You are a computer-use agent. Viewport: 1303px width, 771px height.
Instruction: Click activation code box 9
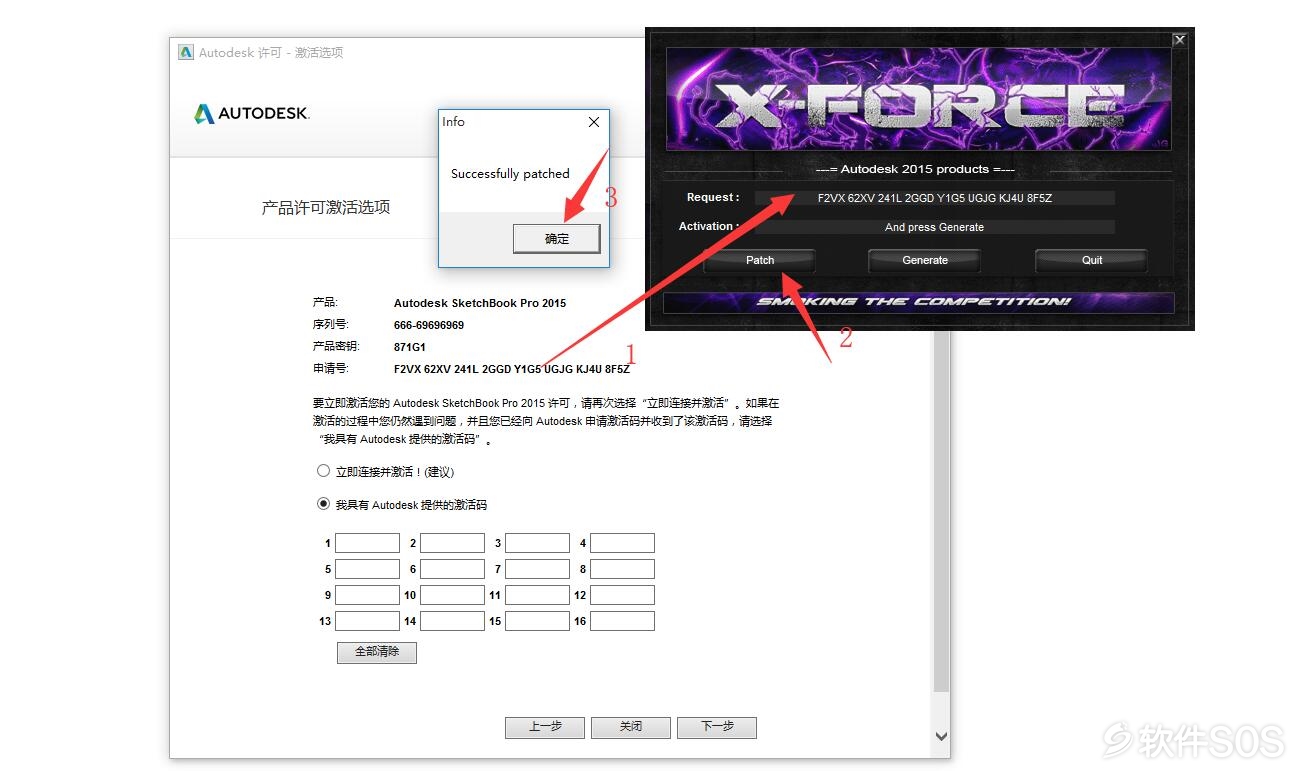pyautogui.click(x=367, y=595)
